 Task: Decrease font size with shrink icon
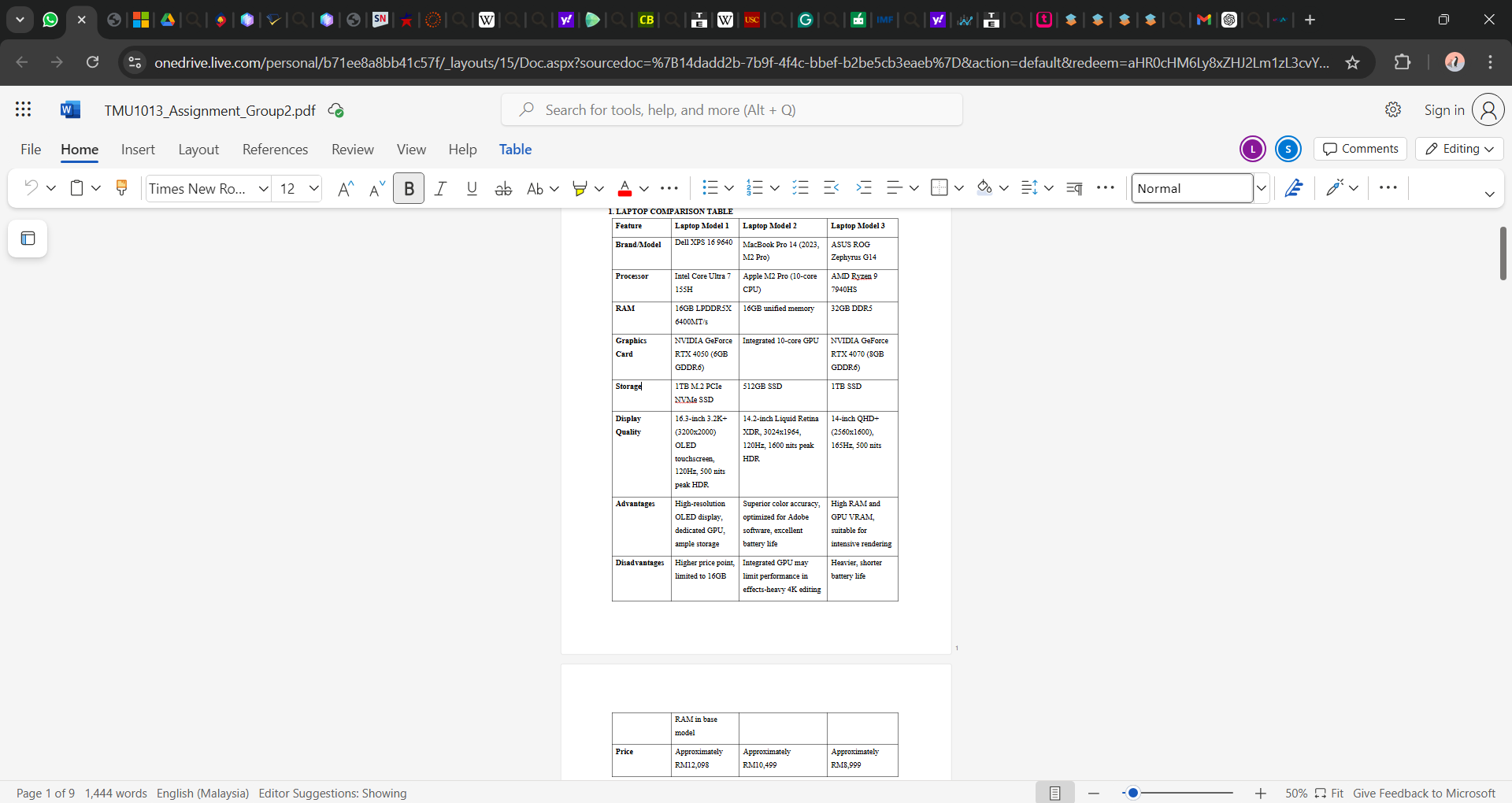[x=377, y=188]
